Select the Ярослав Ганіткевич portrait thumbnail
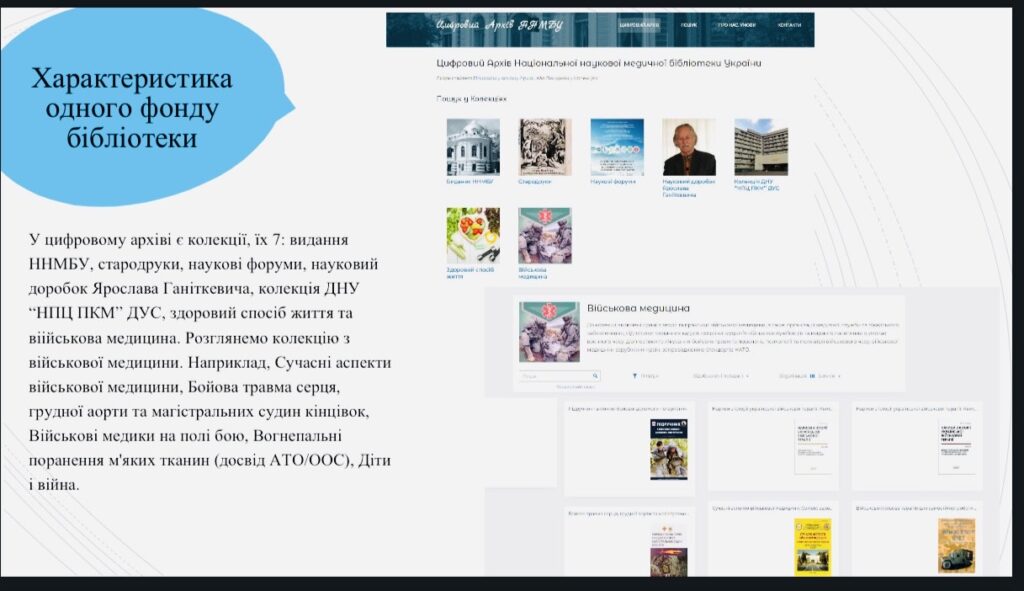The image size is (1024, 591). pos(688,147)
